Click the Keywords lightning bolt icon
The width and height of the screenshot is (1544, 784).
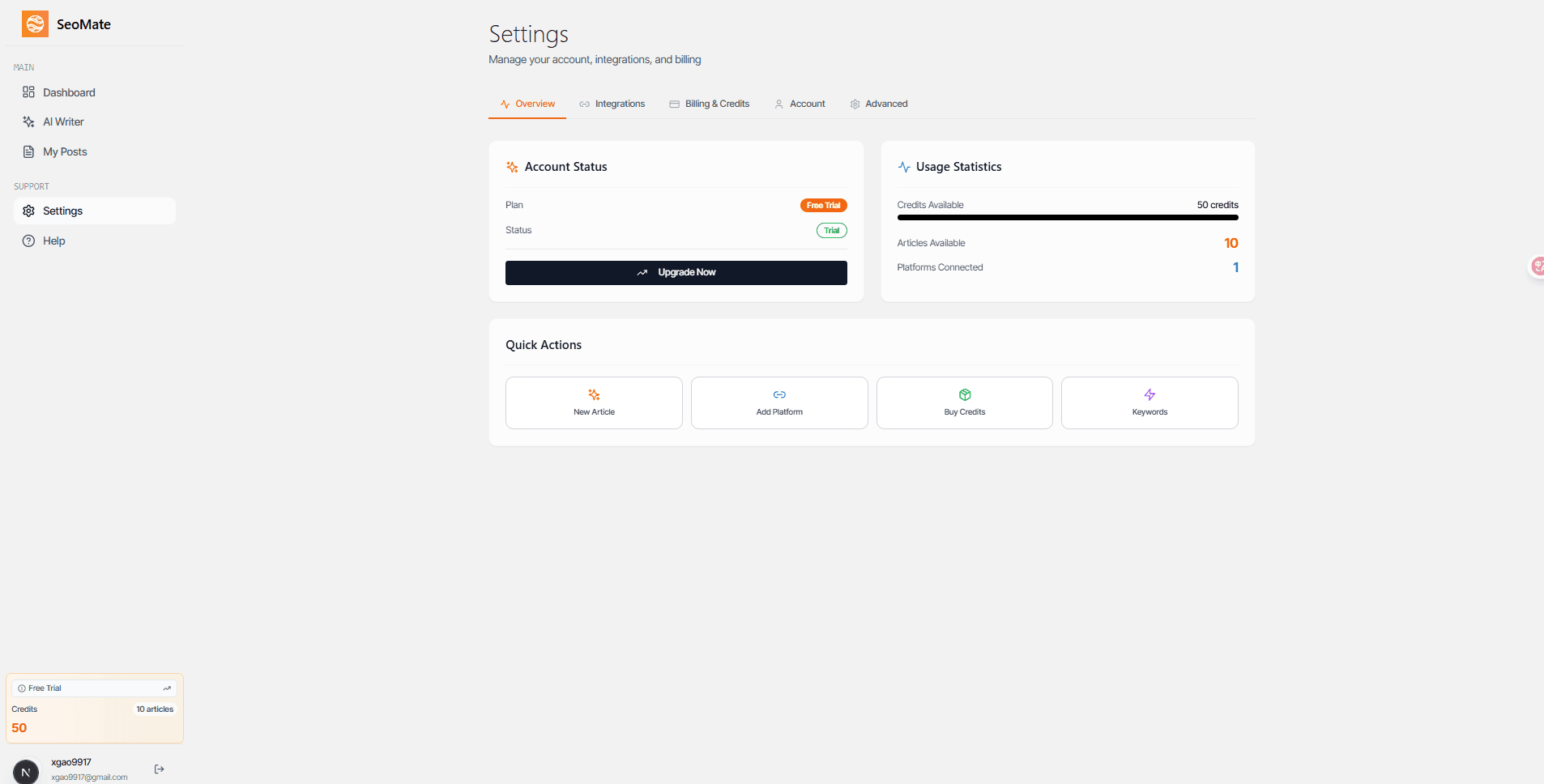[1149, 394]
